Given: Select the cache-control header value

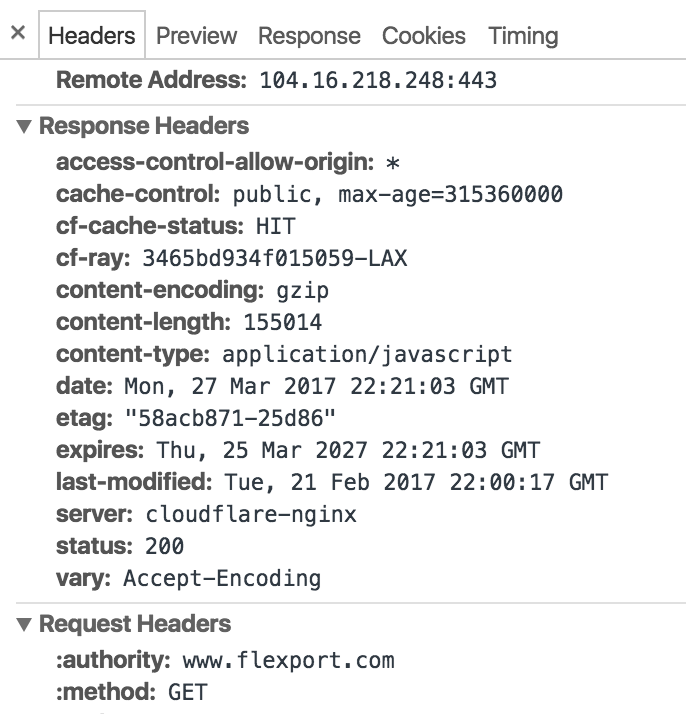Looking at the screenshot, I should click(398, 194).
